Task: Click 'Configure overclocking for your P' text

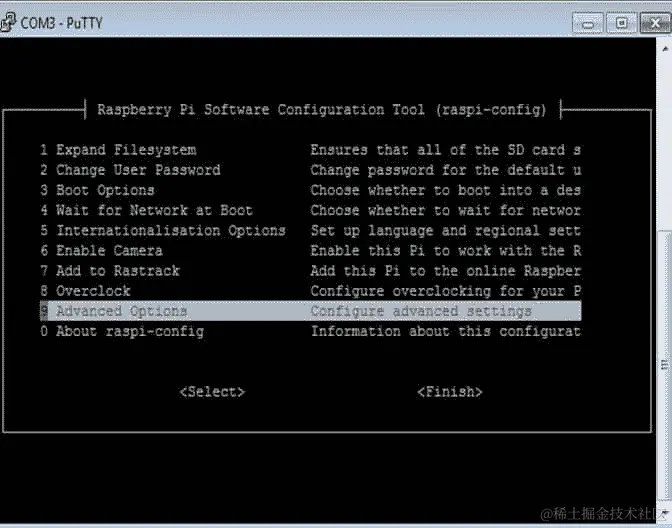Action: point(446,291)
